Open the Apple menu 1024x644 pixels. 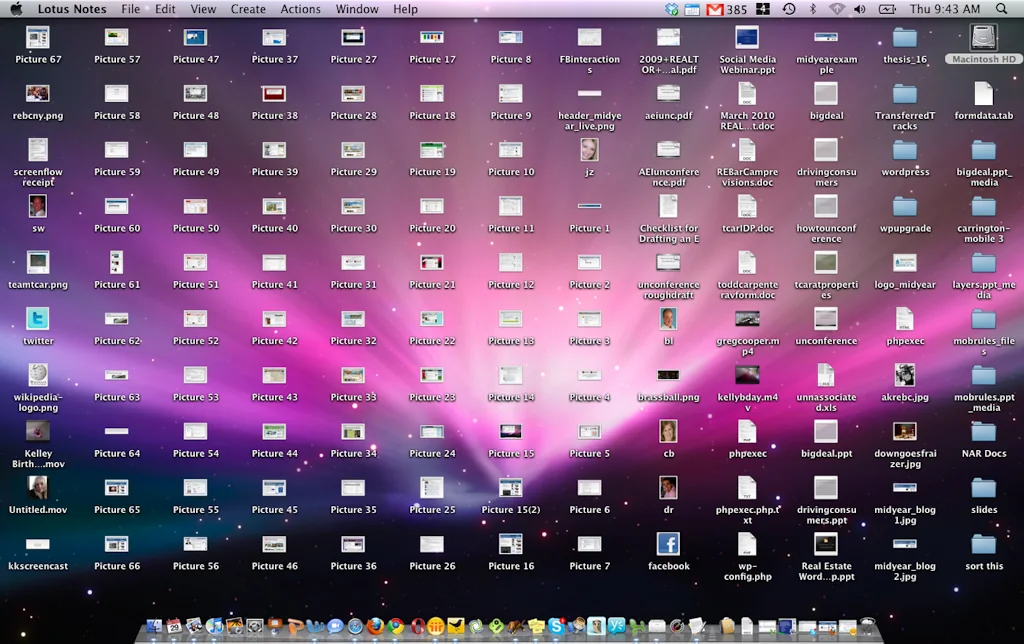tap(16, 9)
